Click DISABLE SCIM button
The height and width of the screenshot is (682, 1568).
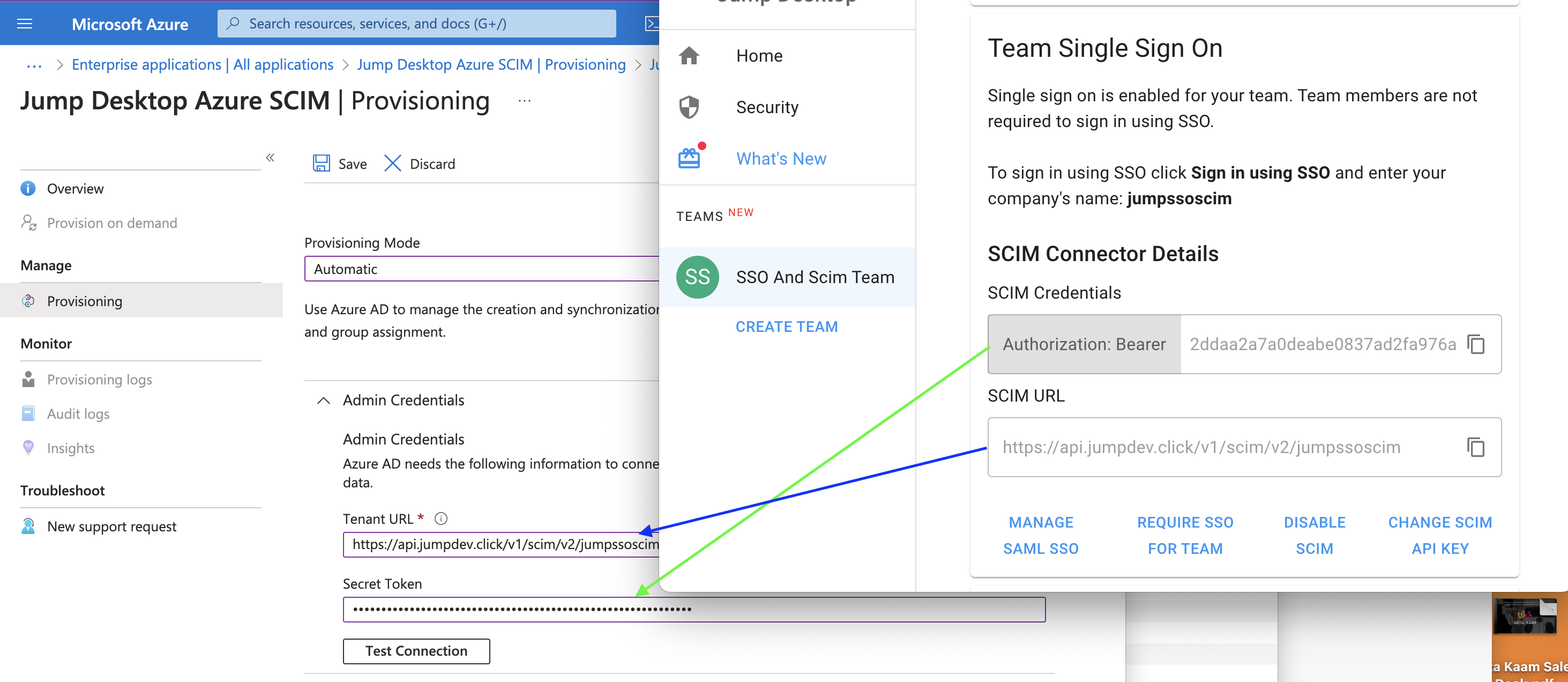pyautogui.click(x=1315, y=535)
